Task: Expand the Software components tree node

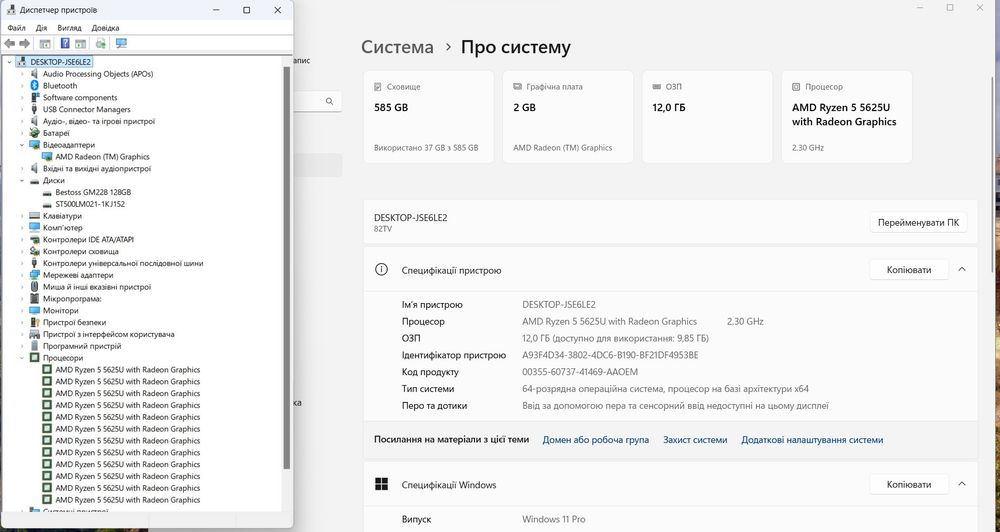Action: pos(22,98)
